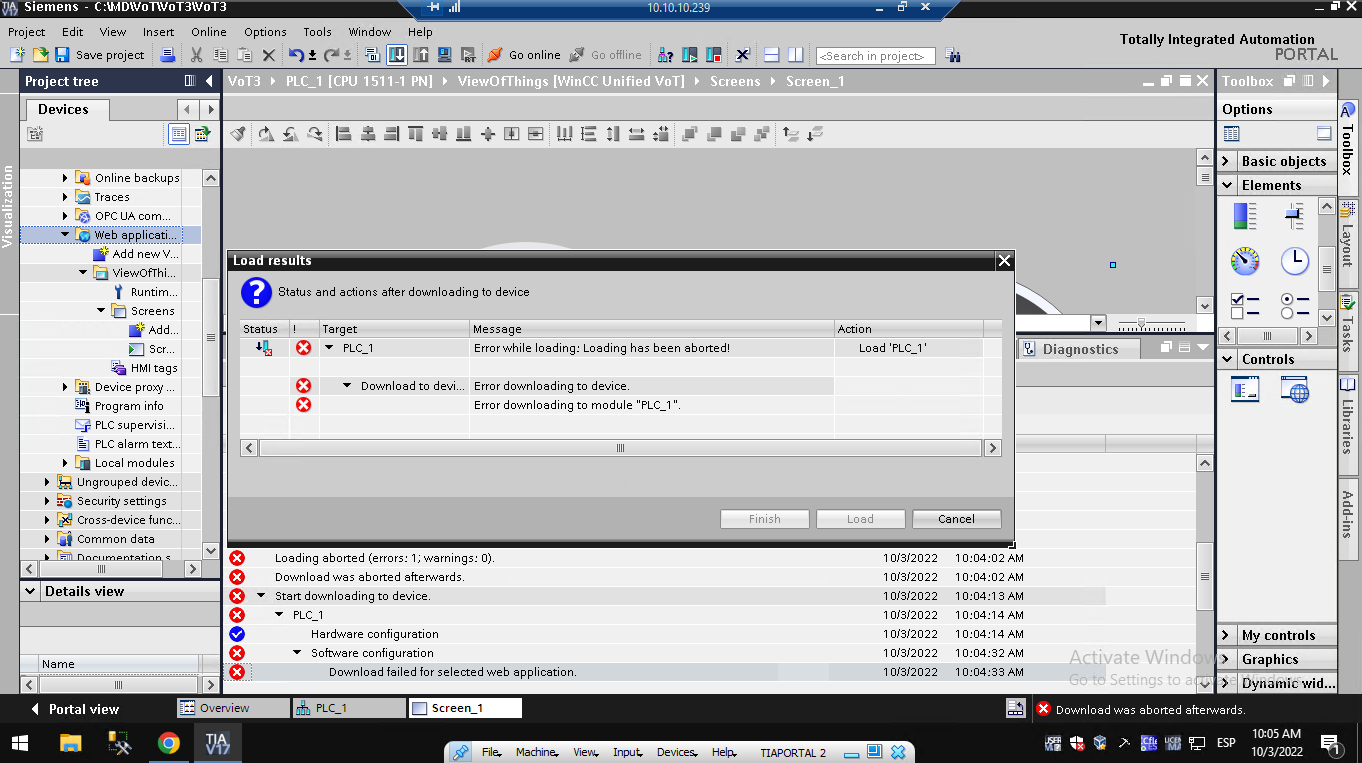Split editor space horizontally
This screenshot has height=763, width=1362.
tap(772, 55)
